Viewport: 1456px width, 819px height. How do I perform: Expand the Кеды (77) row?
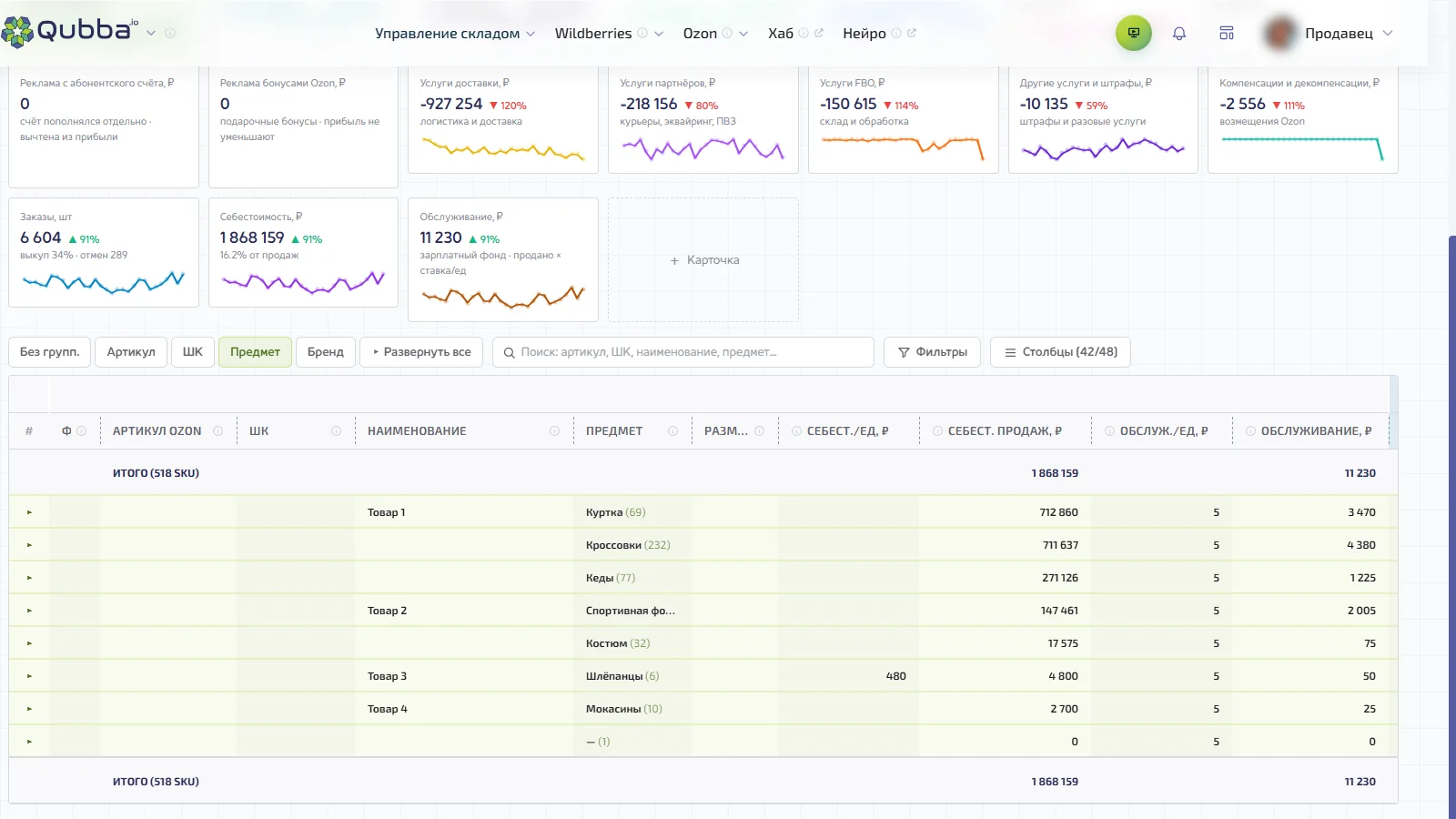tap(29, 578)
